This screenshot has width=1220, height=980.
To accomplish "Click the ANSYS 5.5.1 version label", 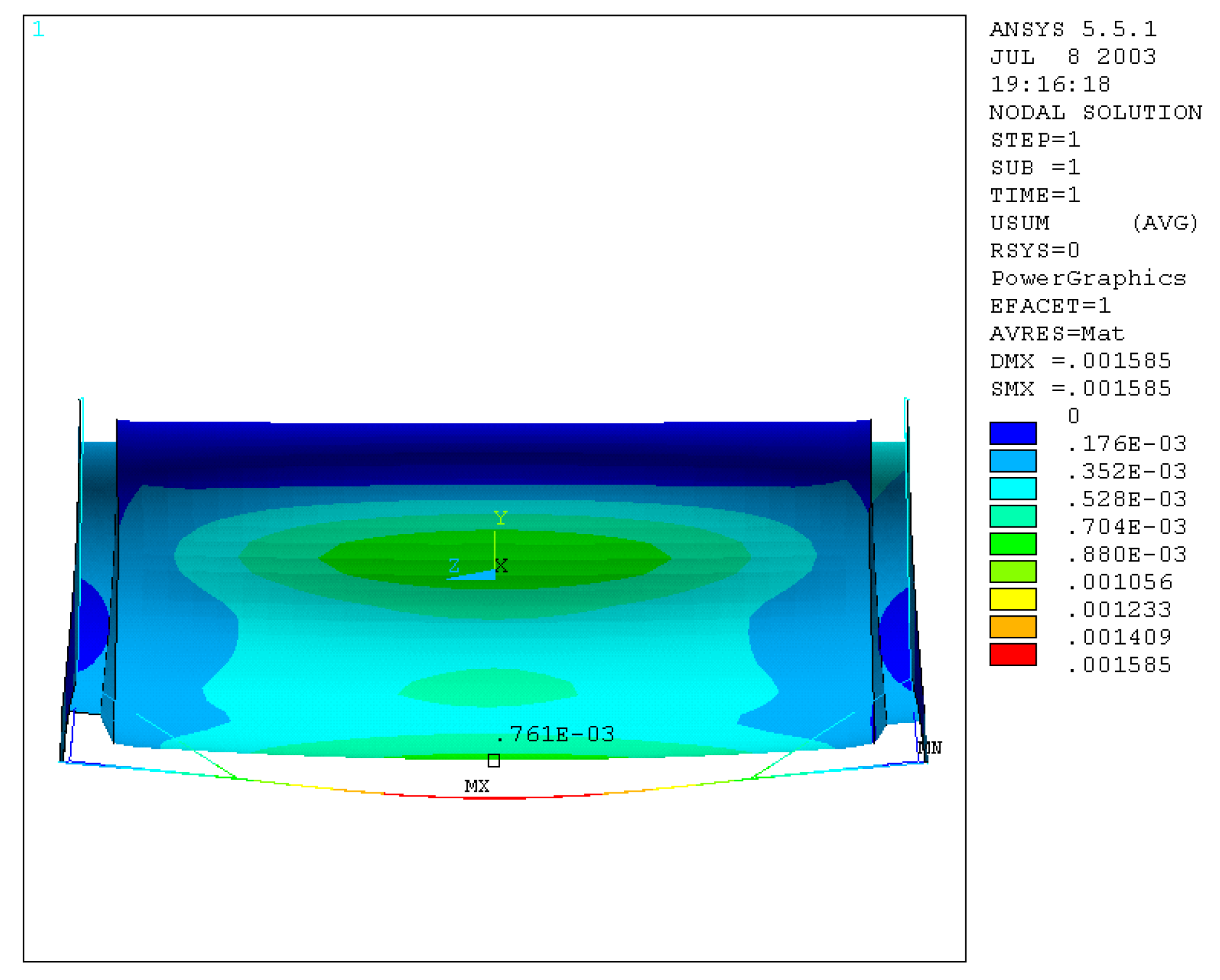I will pyautogui.click(x=1073, y=29).
